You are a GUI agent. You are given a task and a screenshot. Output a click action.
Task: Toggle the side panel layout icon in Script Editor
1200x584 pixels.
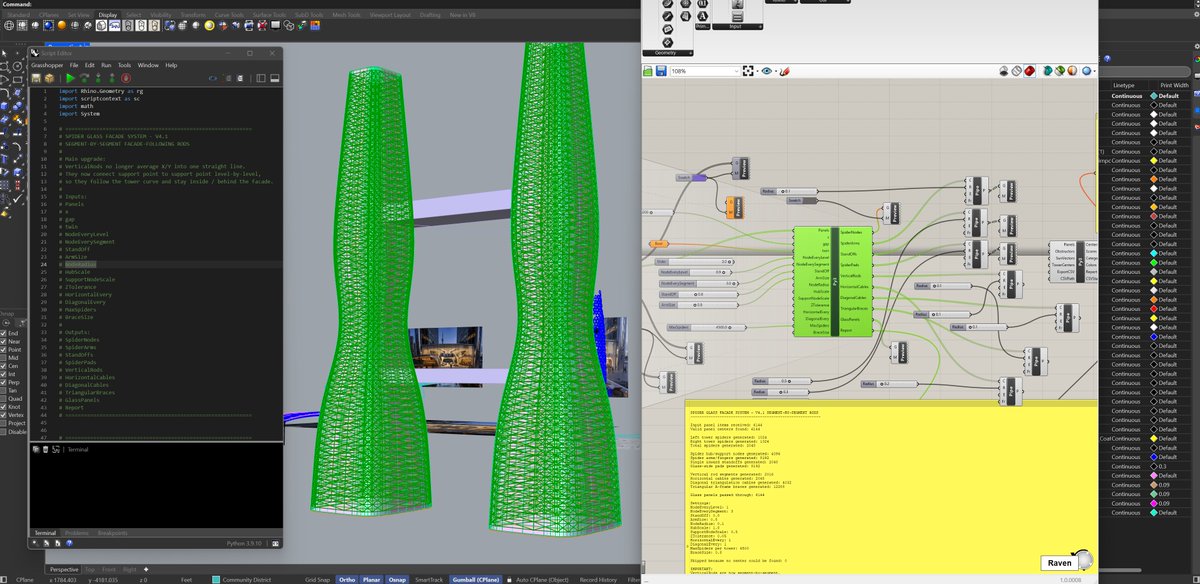click(261, 78)
